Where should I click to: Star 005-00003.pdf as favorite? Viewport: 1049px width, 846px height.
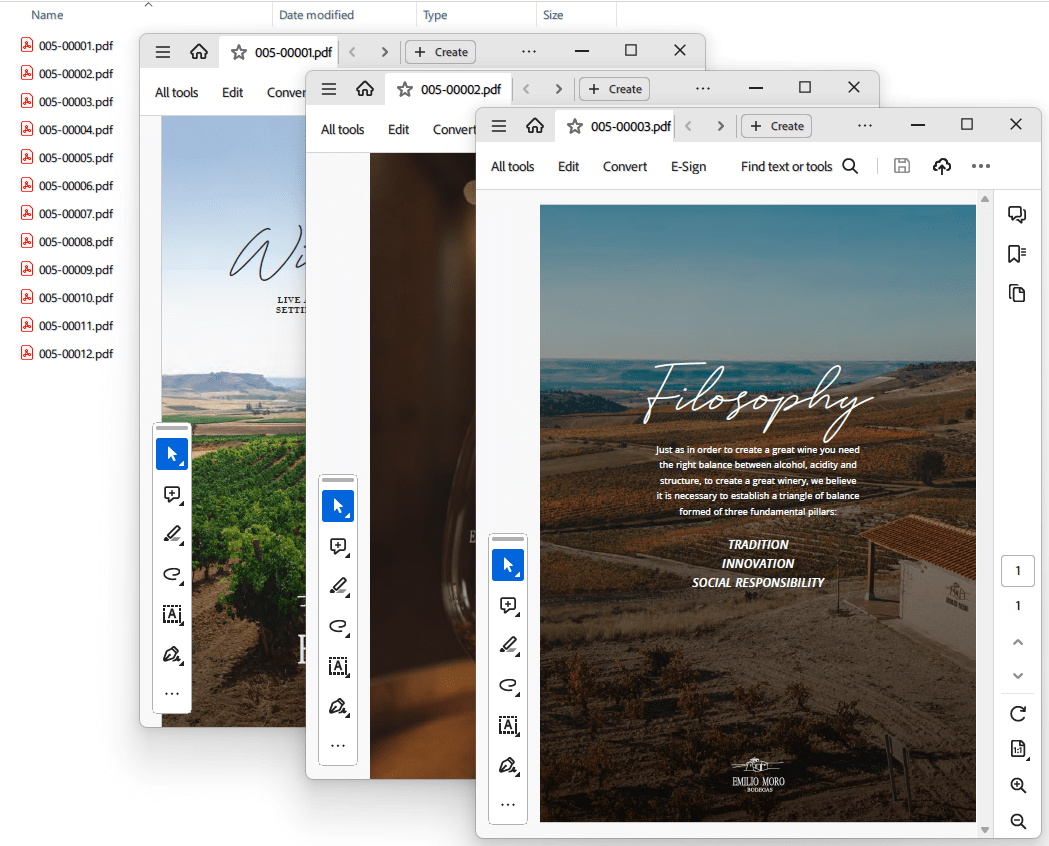coord(573,126)
